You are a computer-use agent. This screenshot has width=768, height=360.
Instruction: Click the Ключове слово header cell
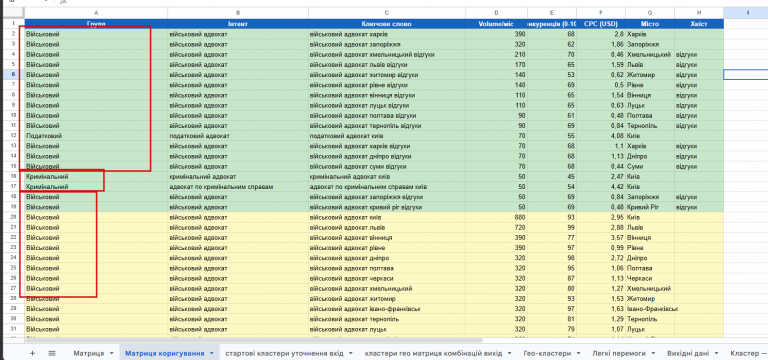pos(387,24)
